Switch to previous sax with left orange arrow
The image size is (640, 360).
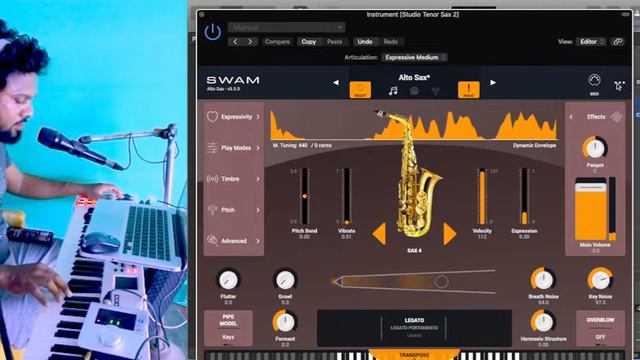point(380,234)
